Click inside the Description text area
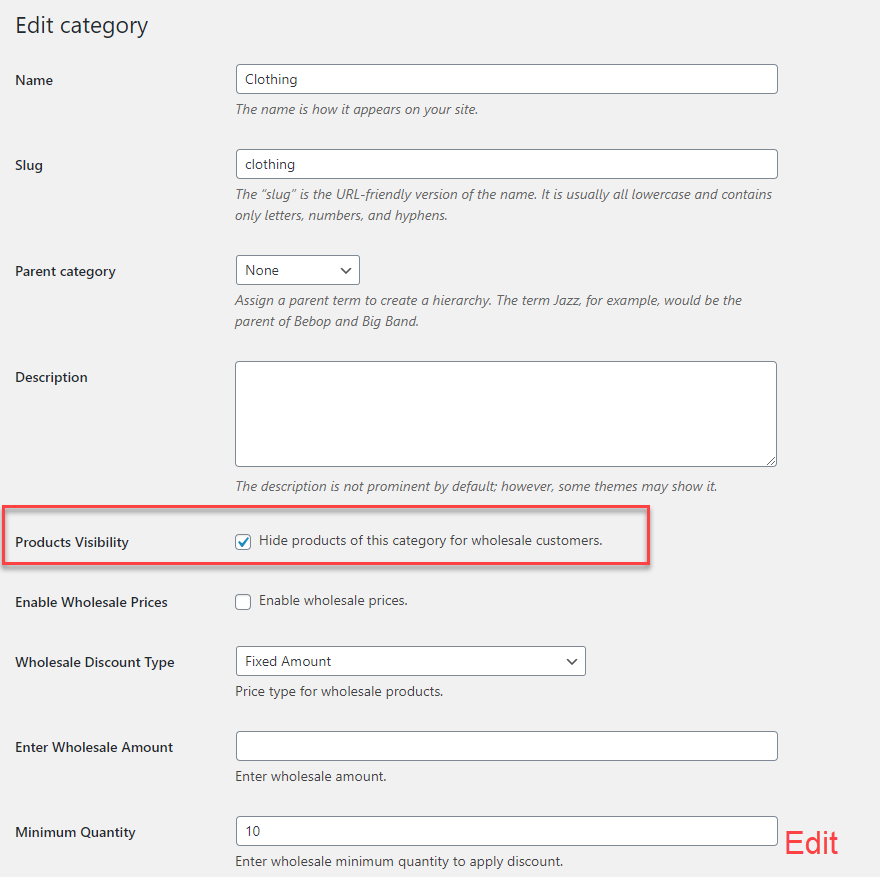 tap(506, 414)
